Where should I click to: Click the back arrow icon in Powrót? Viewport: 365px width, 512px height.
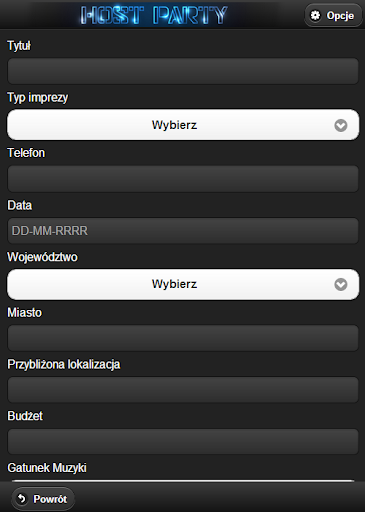[x=22, y=499]
